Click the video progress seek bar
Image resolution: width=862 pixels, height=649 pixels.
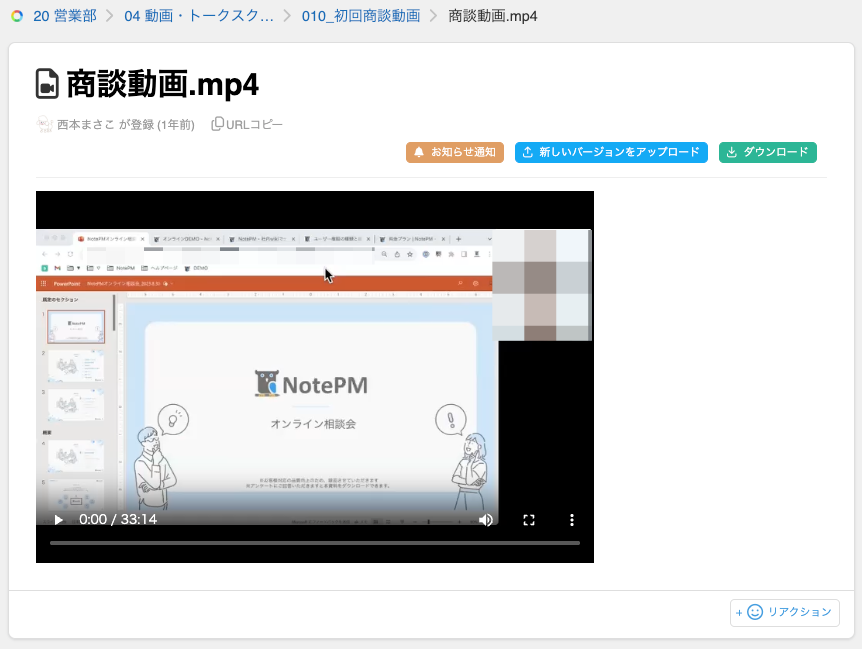[x=314, y=543]
